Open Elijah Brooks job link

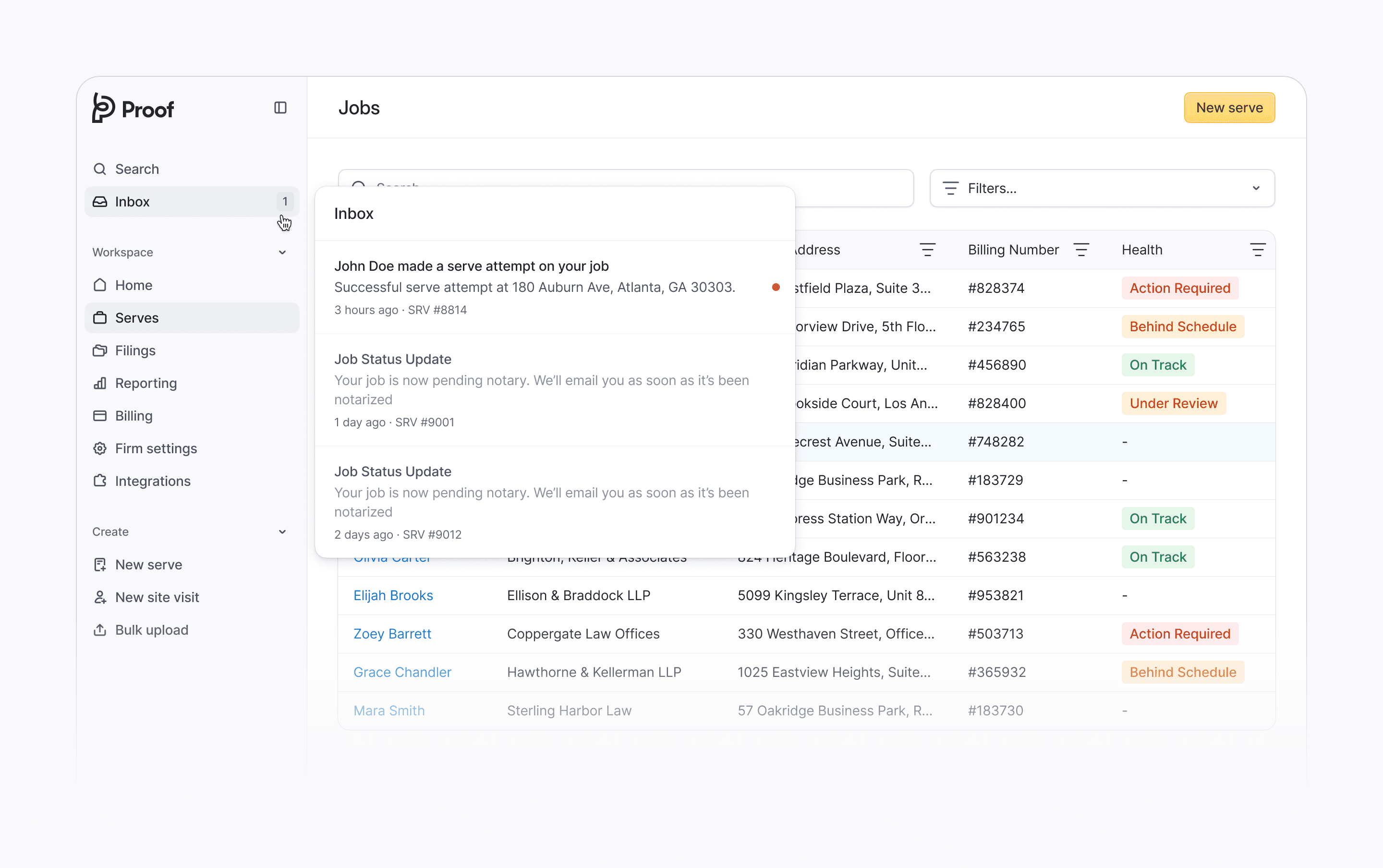pos(393,595)
